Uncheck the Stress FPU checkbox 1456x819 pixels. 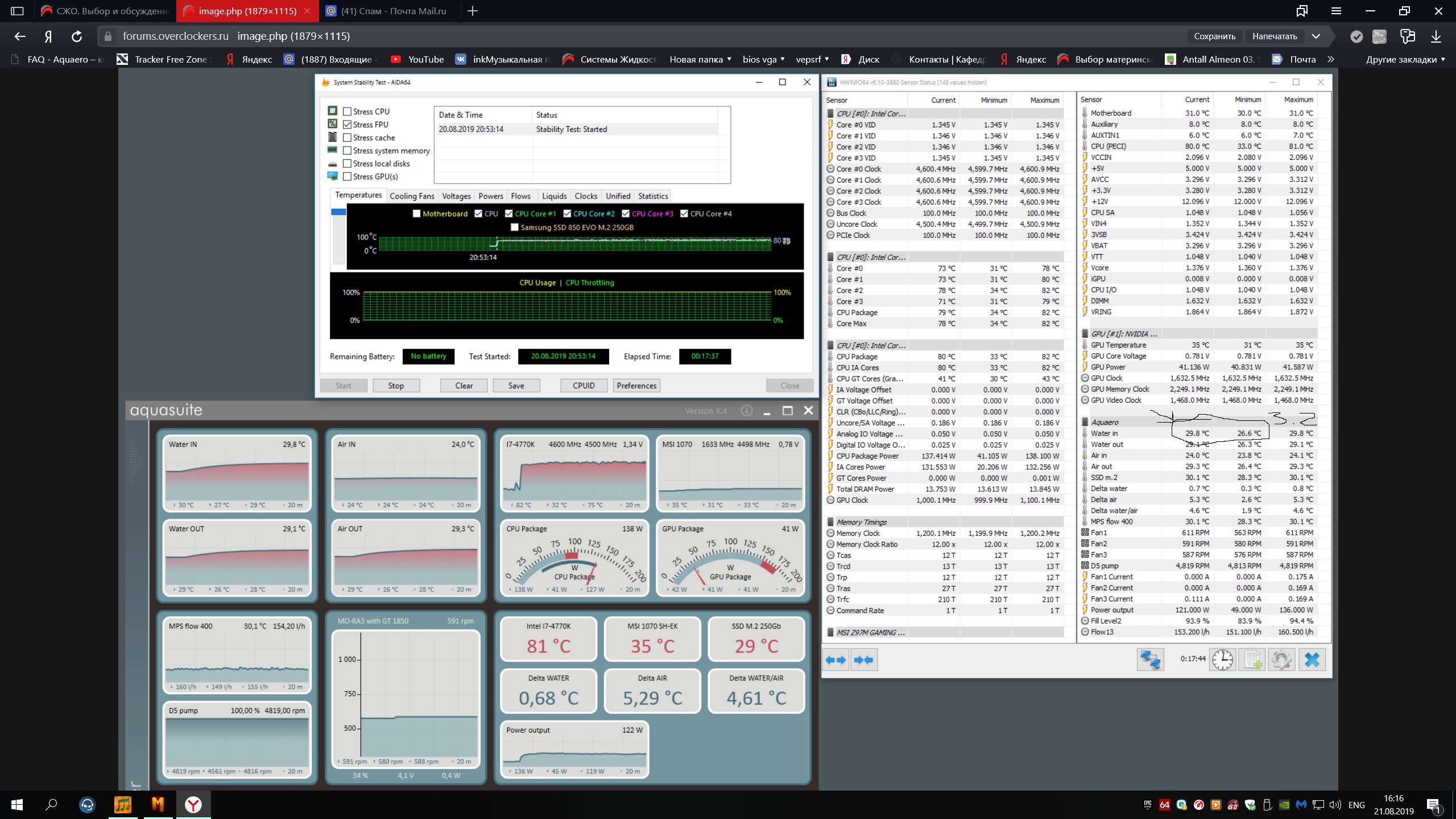tap(347, 125)
